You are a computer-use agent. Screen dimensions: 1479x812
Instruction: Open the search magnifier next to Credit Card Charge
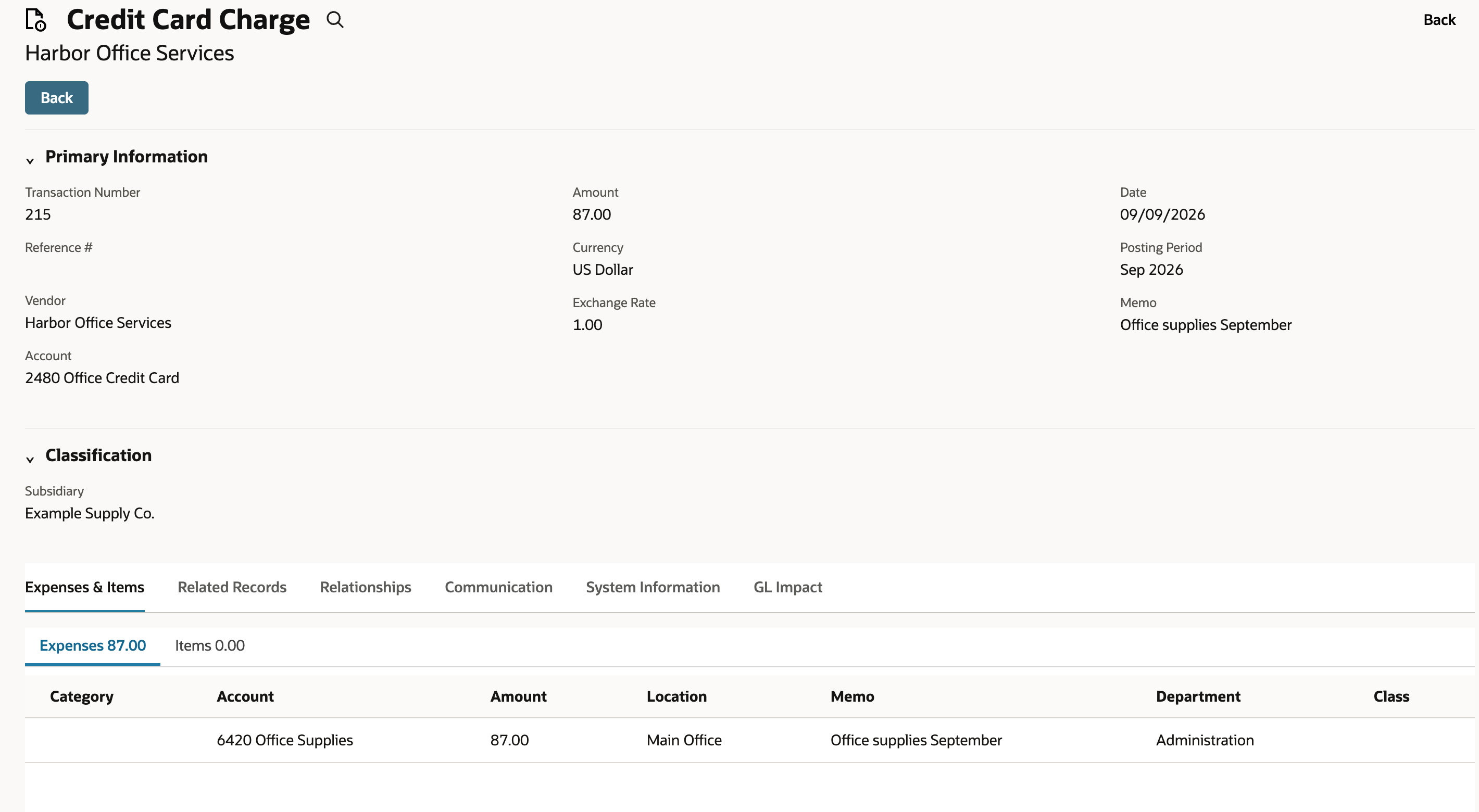pyautogui.click(x=335, y=20)
